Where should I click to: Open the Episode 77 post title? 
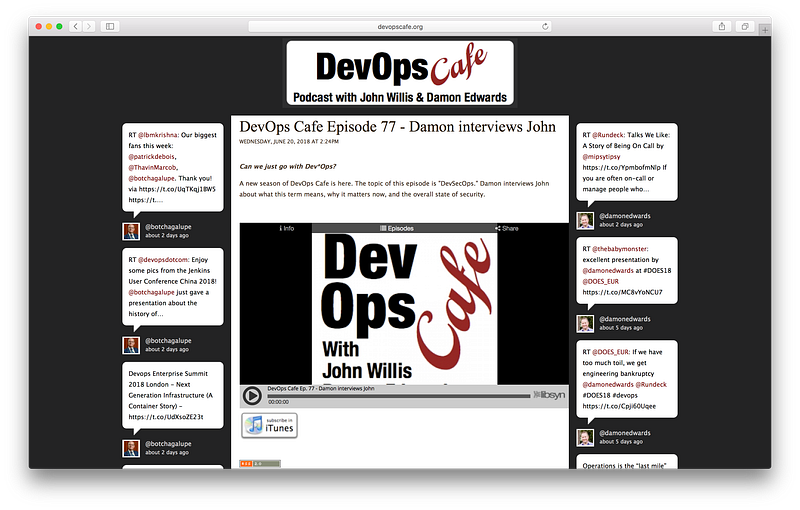[x=397, y=126]
